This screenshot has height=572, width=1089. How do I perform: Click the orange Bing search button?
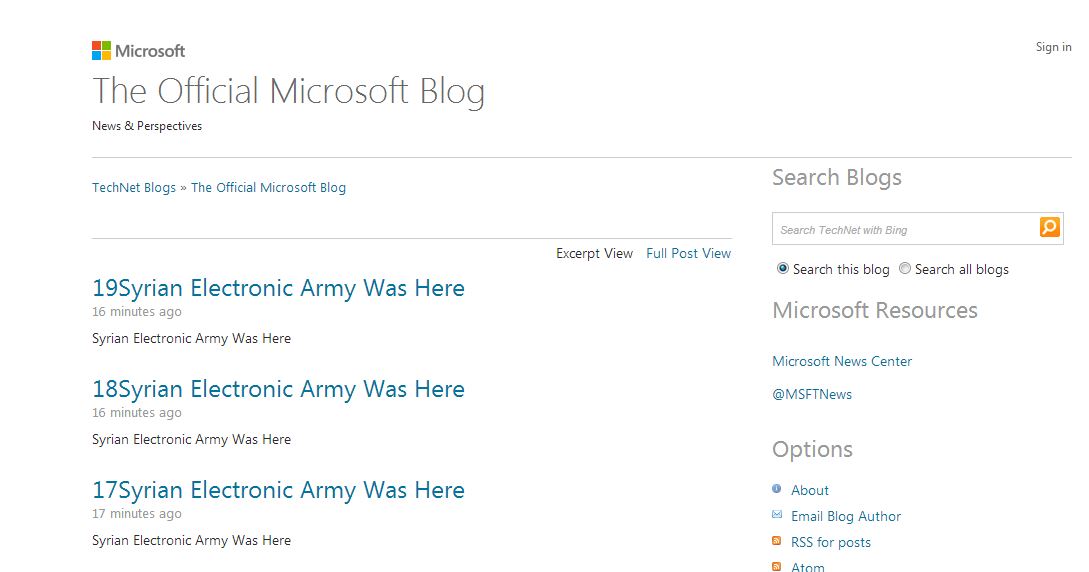pyautogui.click(x=1049, y=227)
